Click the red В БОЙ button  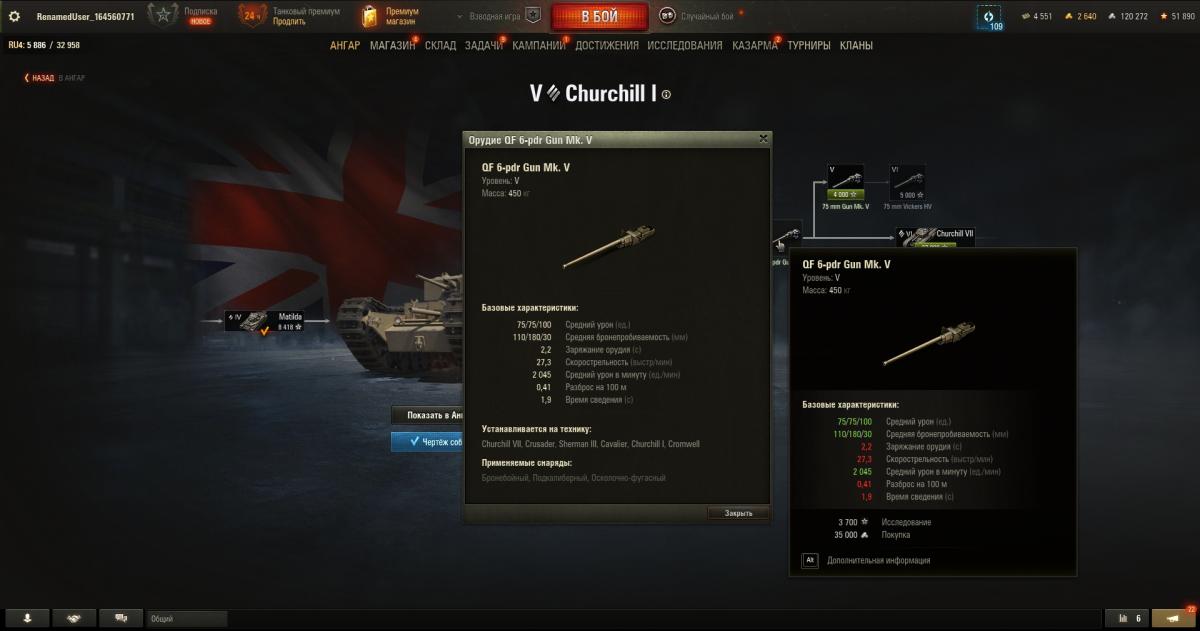[x=598, y=17]
